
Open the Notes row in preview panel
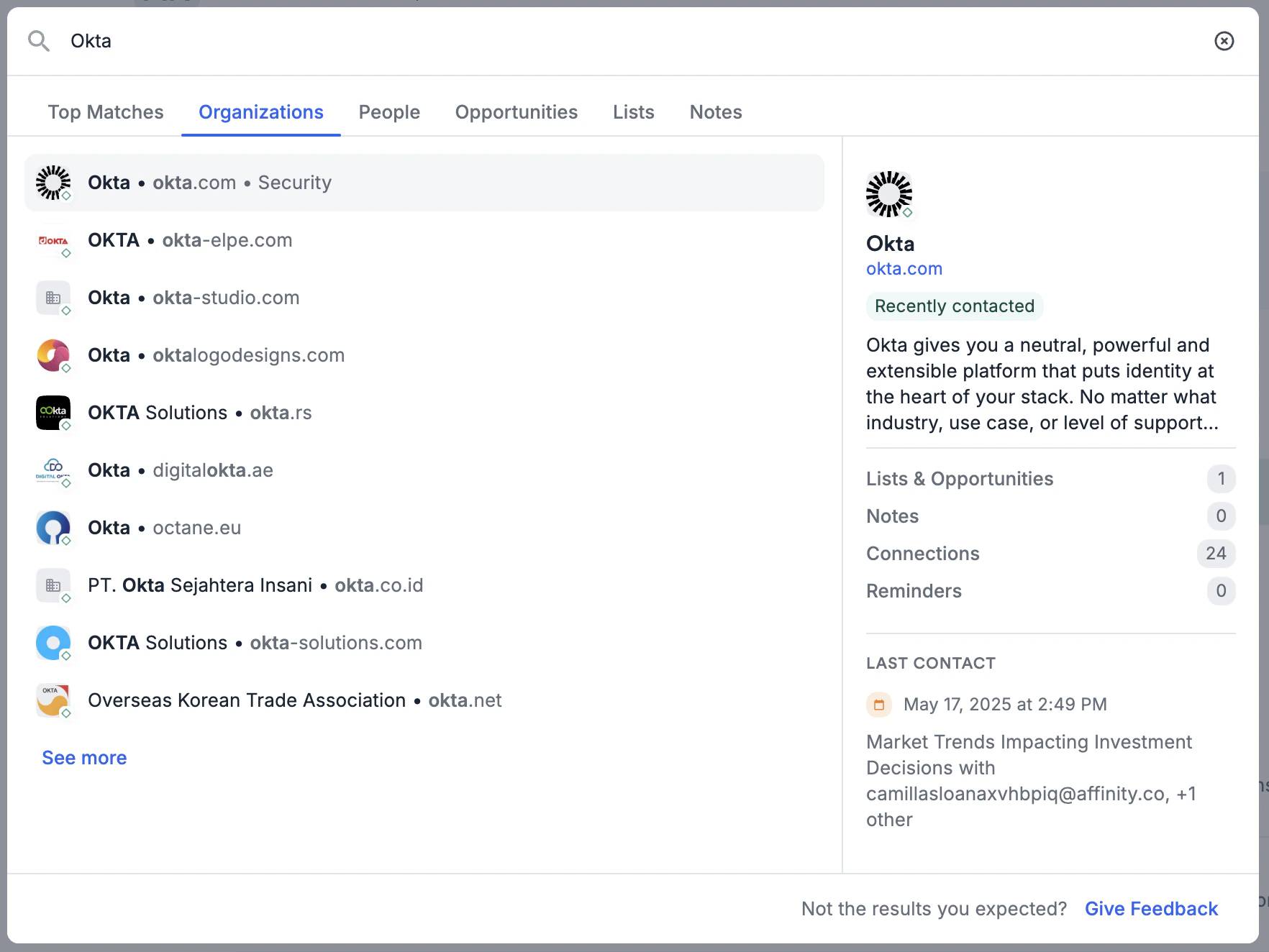(1051, 516)
